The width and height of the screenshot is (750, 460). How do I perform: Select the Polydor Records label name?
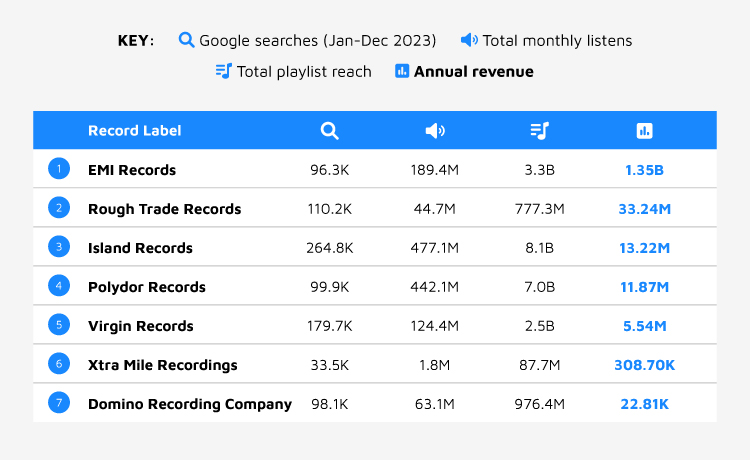tap(147, 287)
